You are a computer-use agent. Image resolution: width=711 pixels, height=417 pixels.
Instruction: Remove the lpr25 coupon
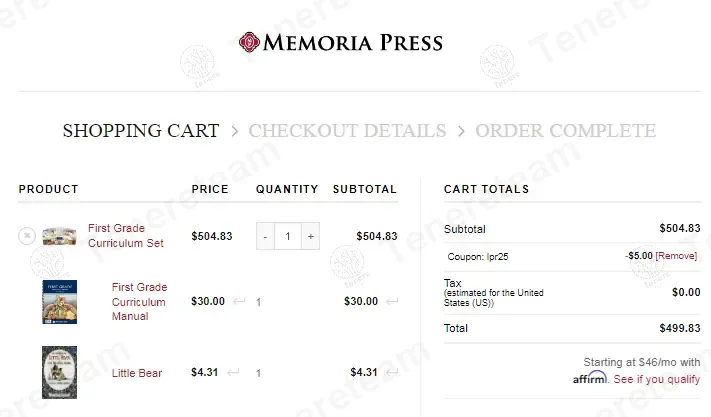coord(676,256)
